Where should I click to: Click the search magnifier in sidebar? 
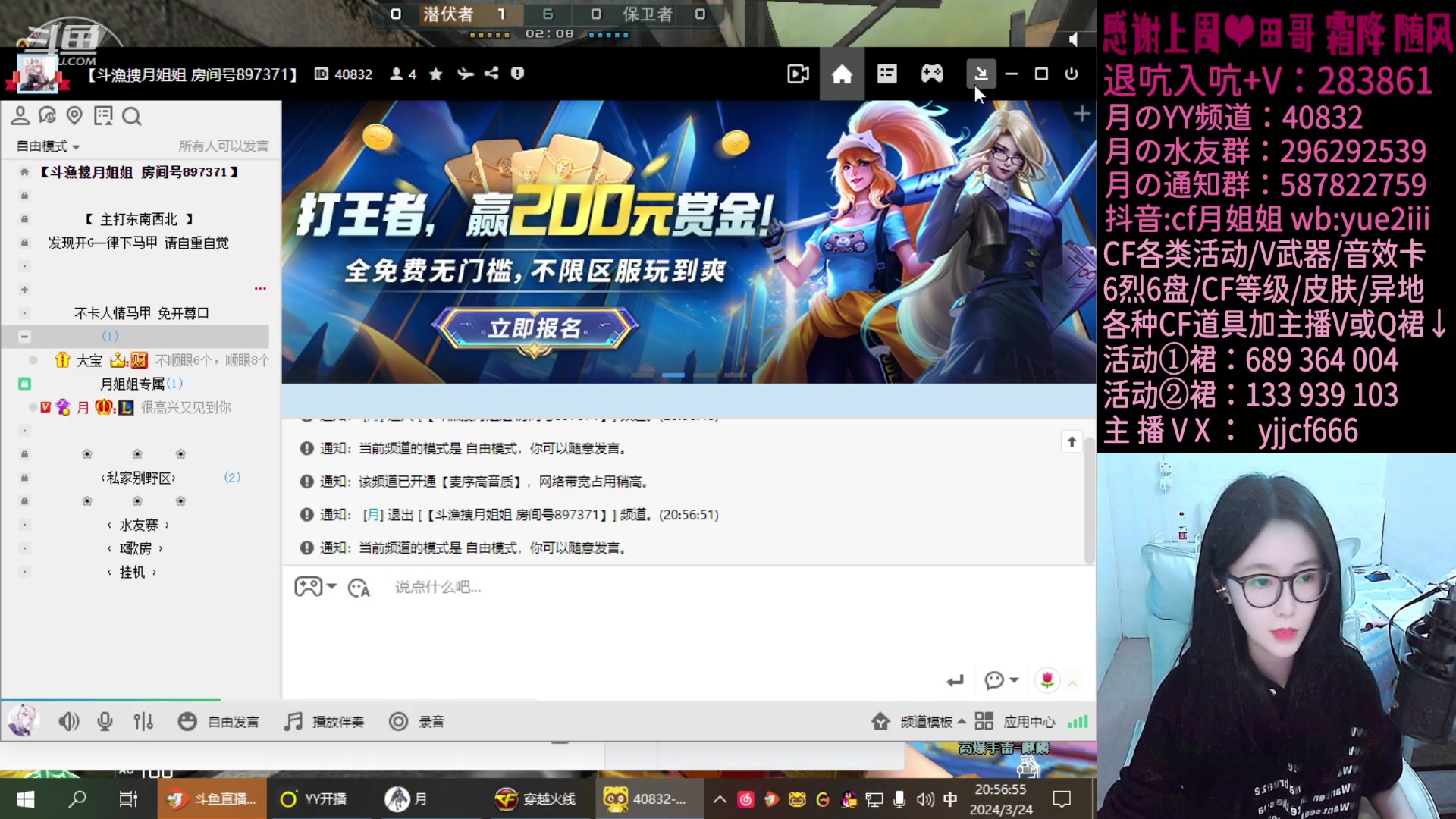click(x=132, y=116)
